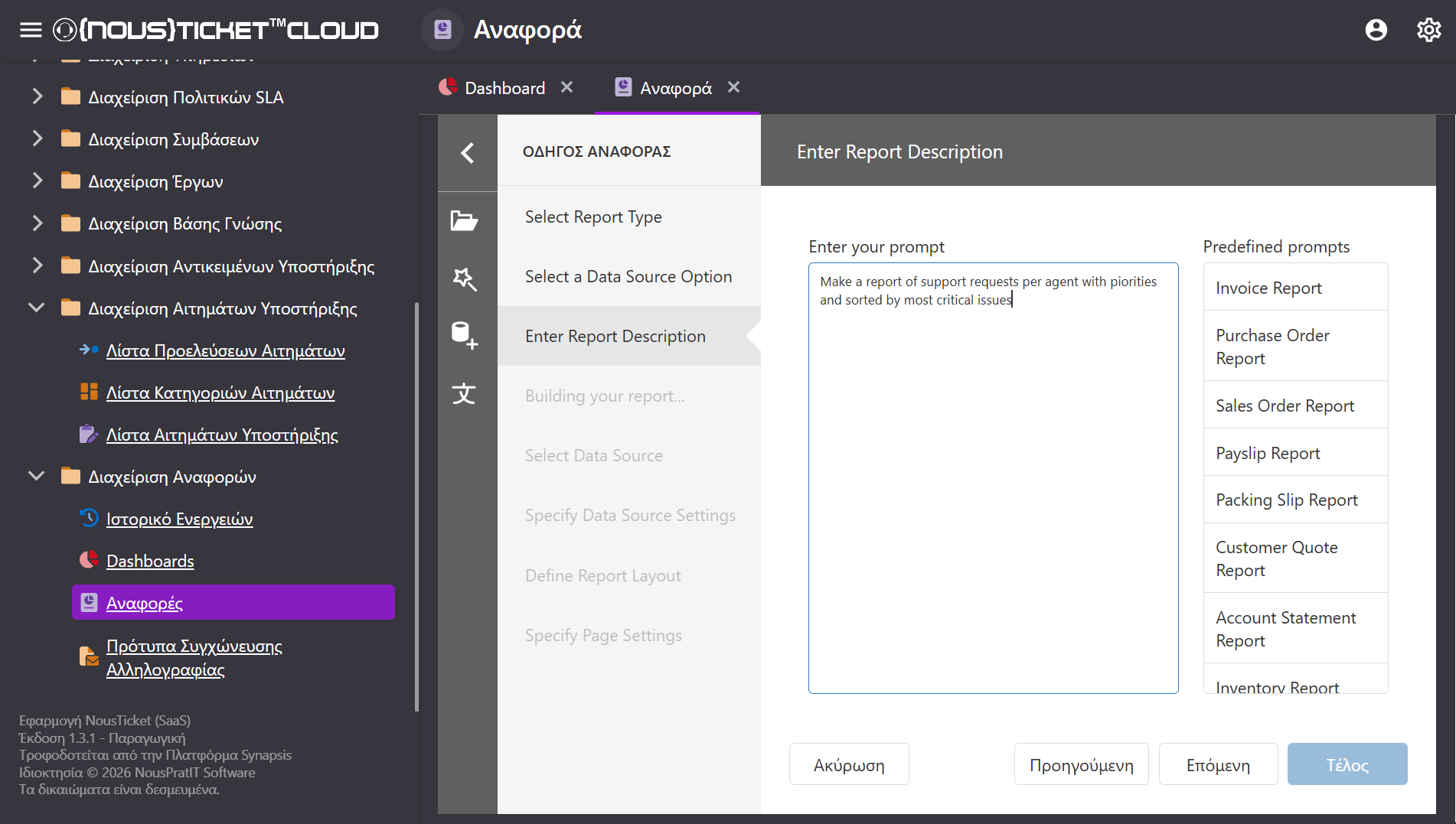
Task: Expand Διαχείριση Έργων chevron
Action: [37, 181]
